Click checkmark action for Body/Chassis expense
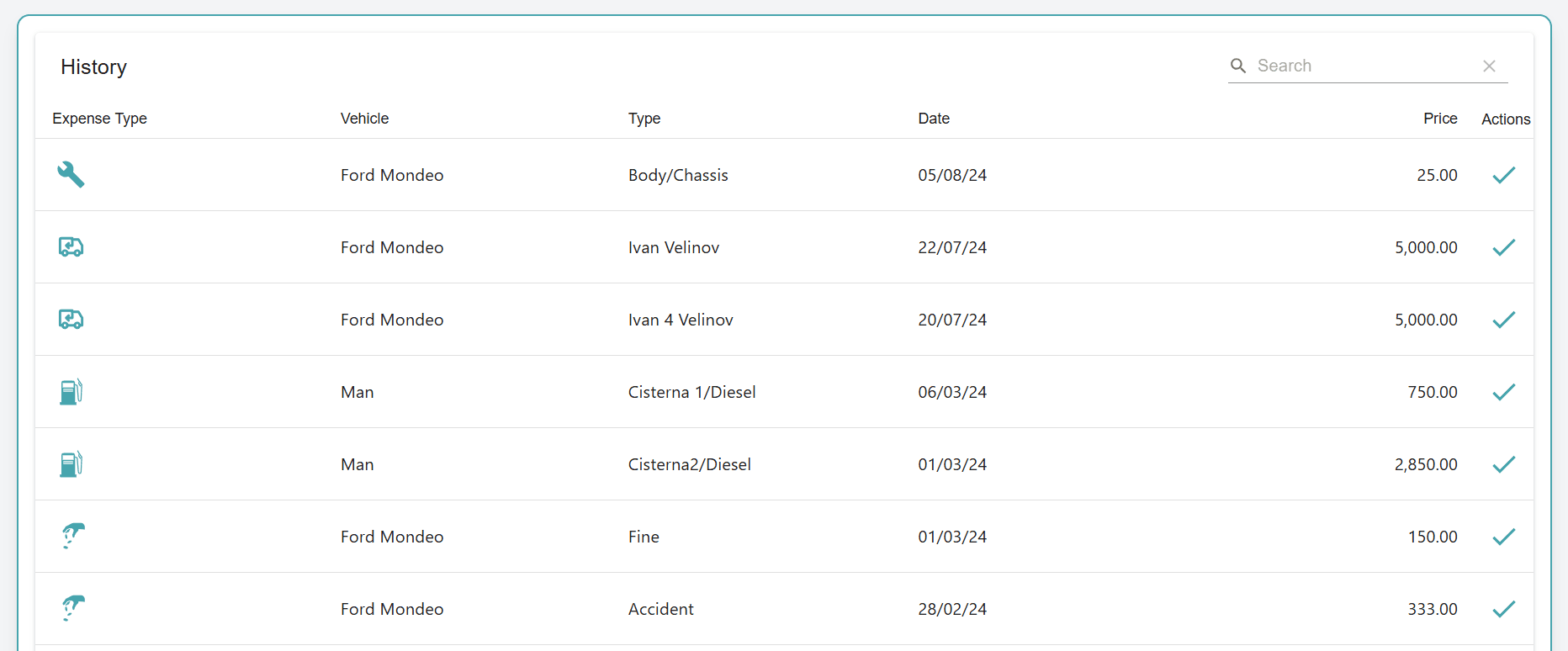This screenshot has height=651, width=1568. [1503, 175]
